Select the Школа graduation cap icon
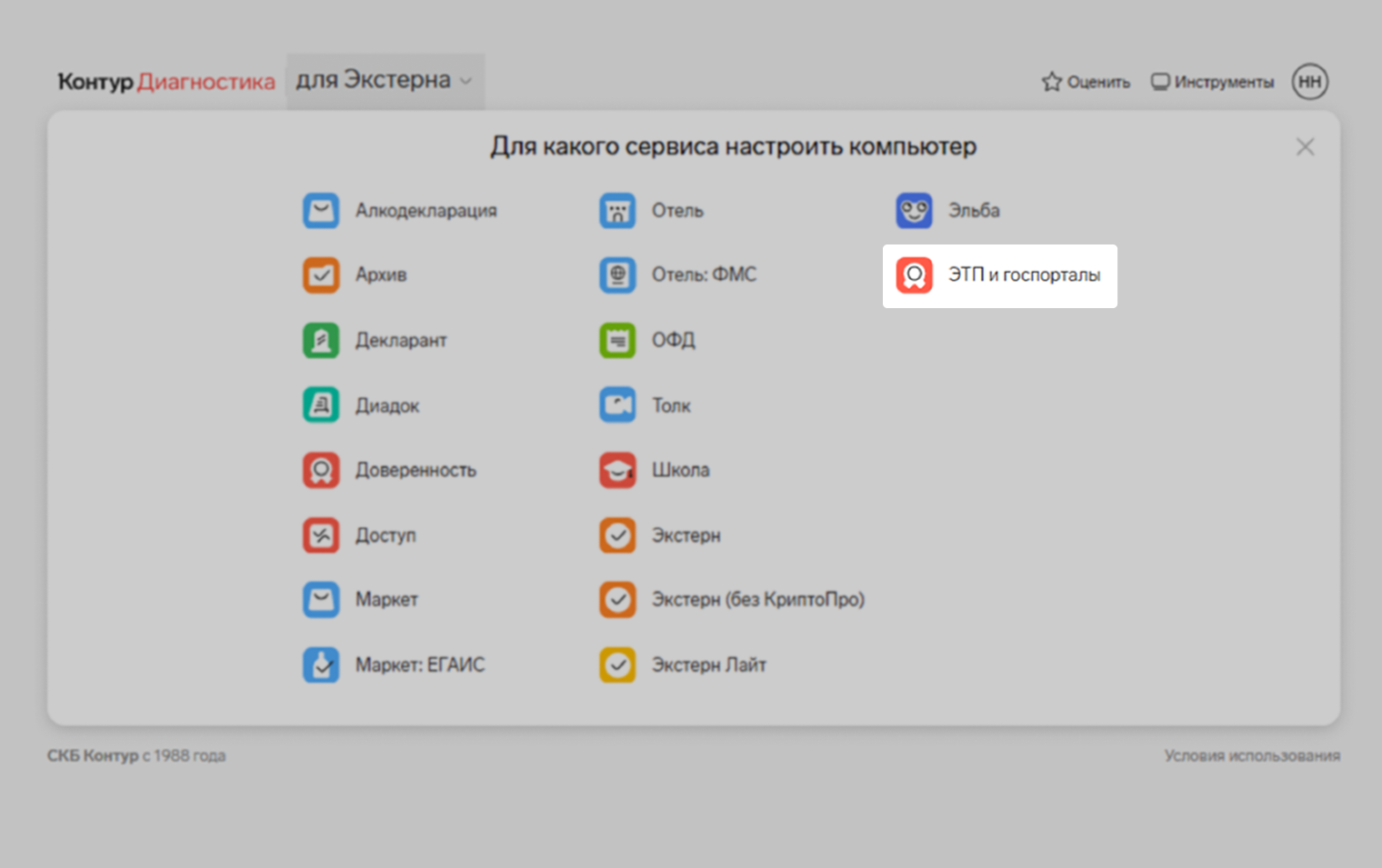The height and width of the screenshot is (868, 1382). pos(617,470)
